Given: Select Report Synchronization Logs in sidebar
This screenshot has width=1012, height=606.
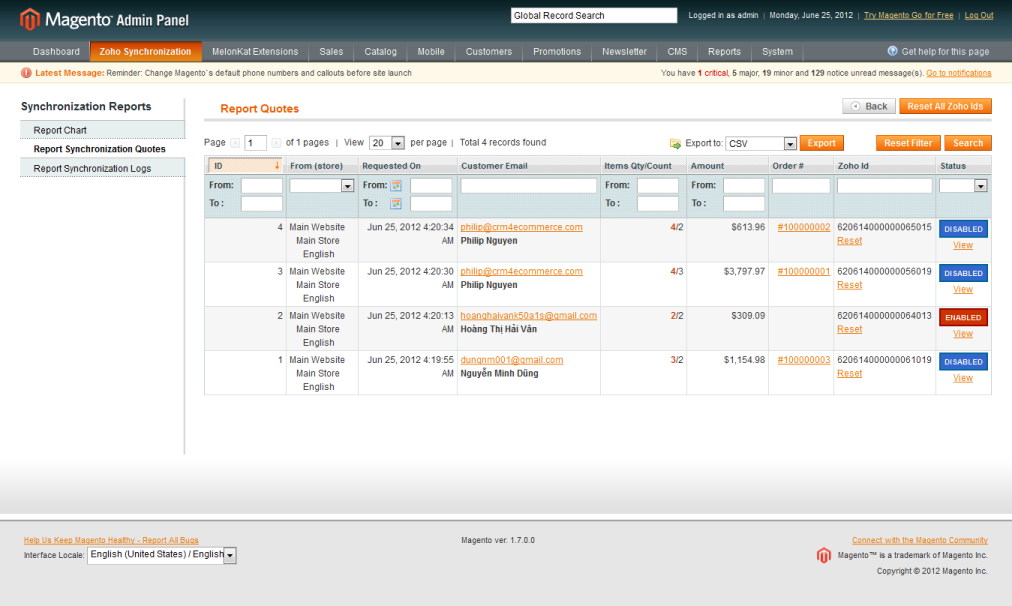Looking at the screenshot, I should [x=103, y=168].
